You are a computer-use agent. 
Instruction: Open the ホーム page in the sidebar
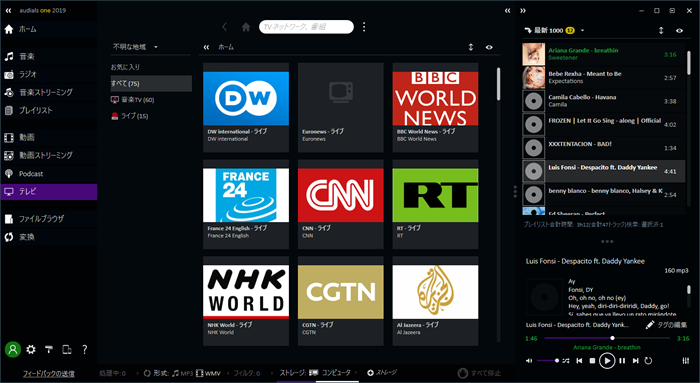48,29
